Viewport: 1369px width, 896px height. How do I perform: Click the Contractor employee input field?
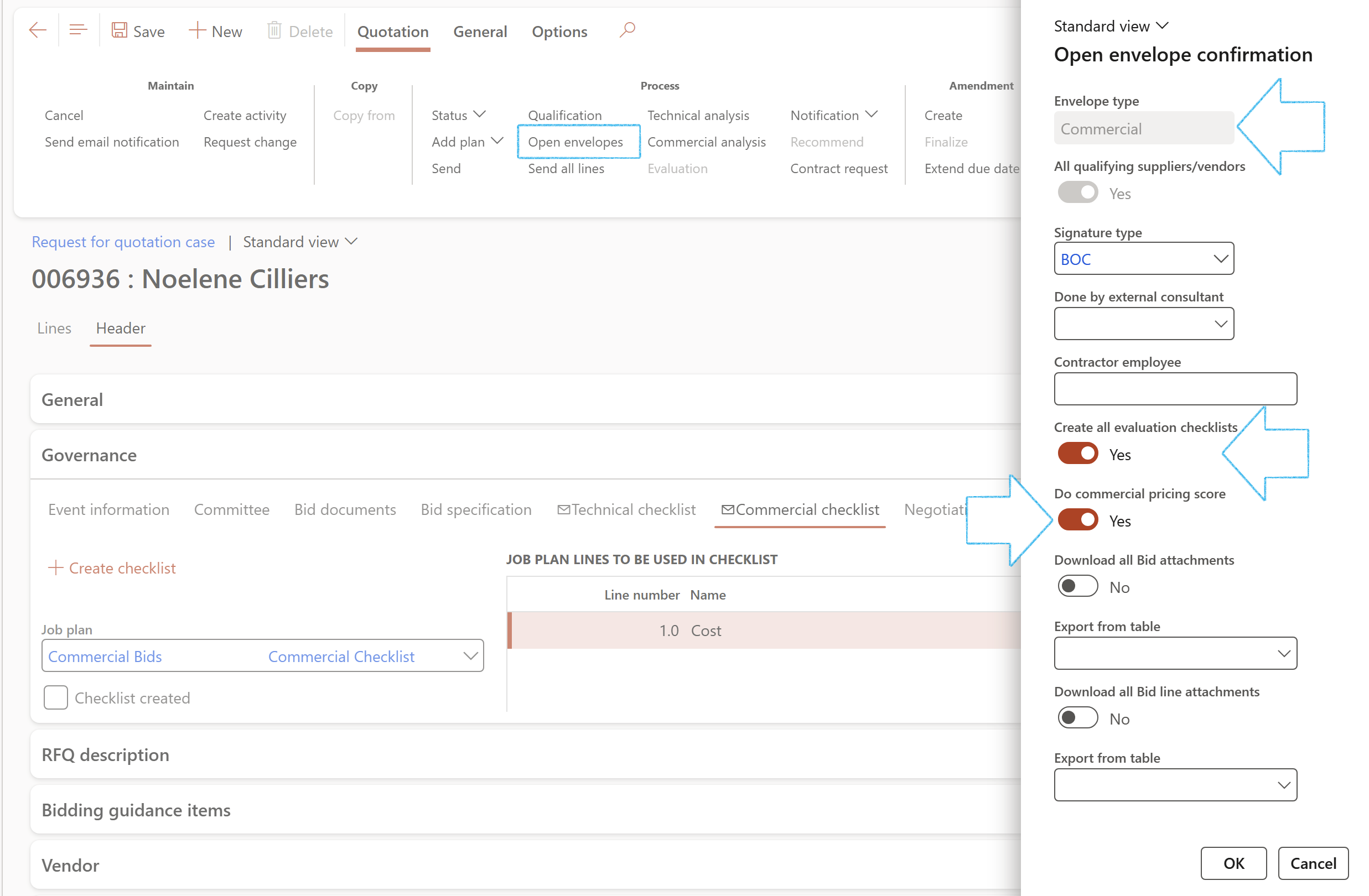coord(1175,389)
